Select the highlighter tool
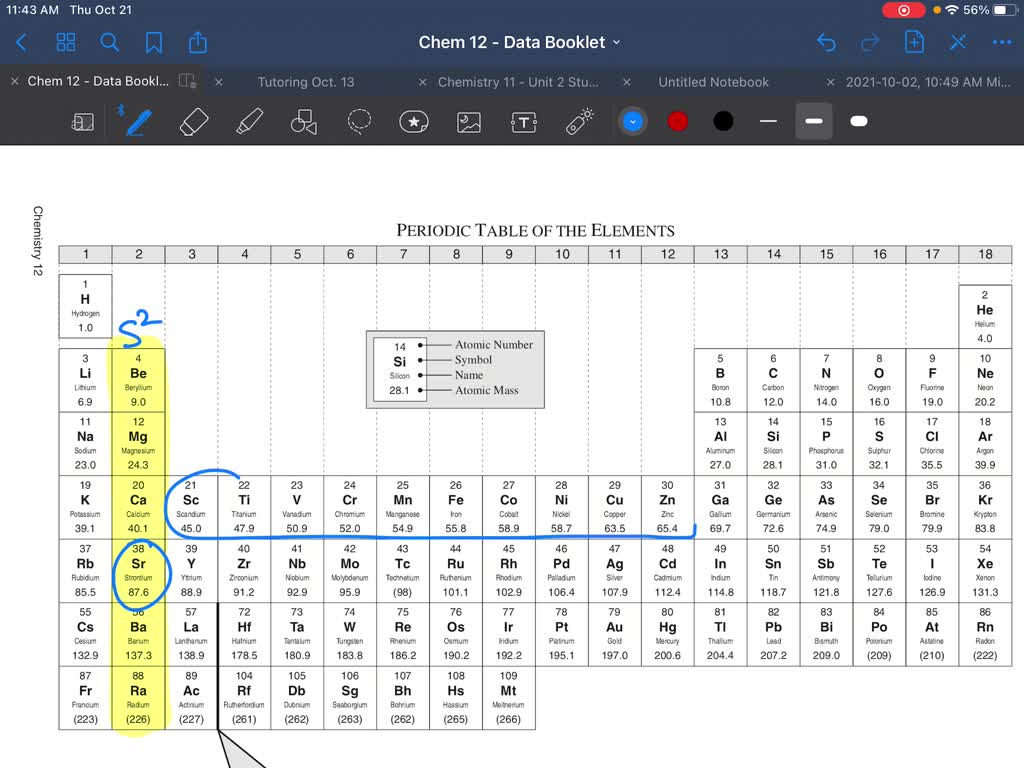Image resolution: width=1024 pixels, height=768 pixels. (x=249, y=121)
